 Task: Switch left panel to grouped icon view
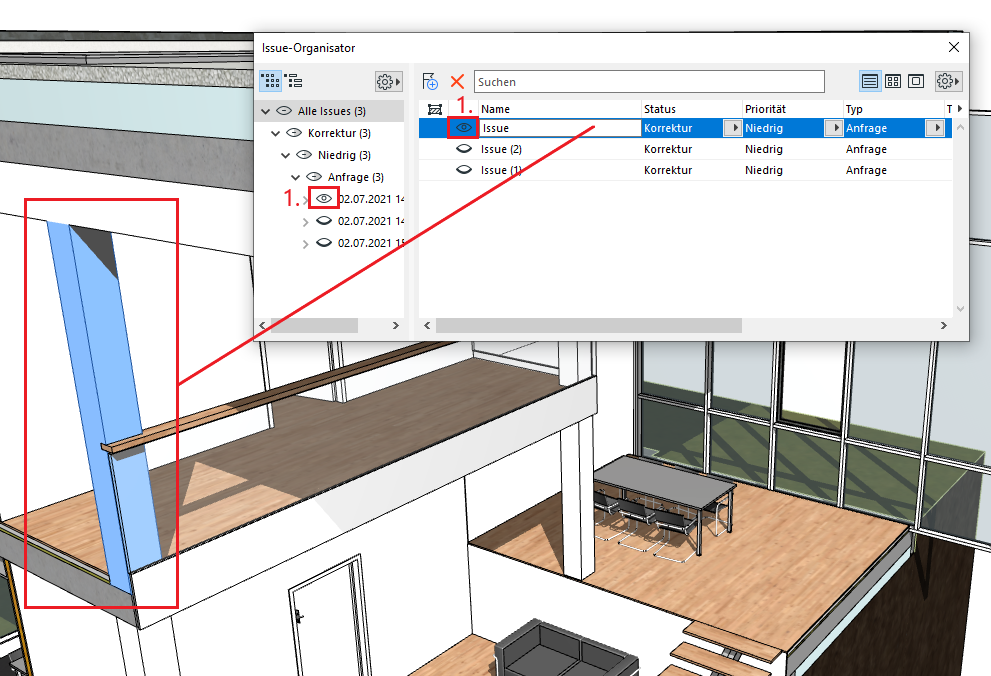(270, 81)
